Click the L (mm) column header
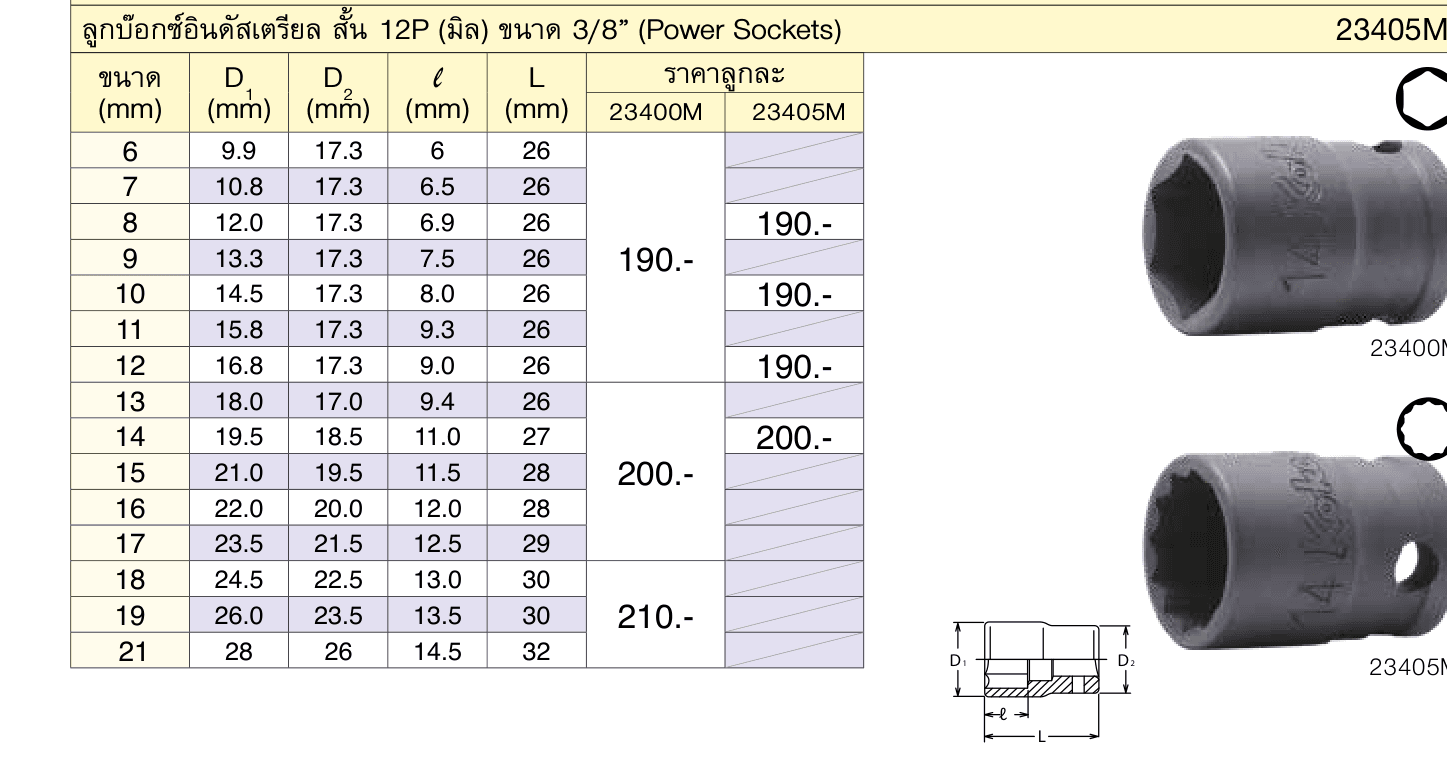The image size is (1447, 767). click(x=537, y=93)
